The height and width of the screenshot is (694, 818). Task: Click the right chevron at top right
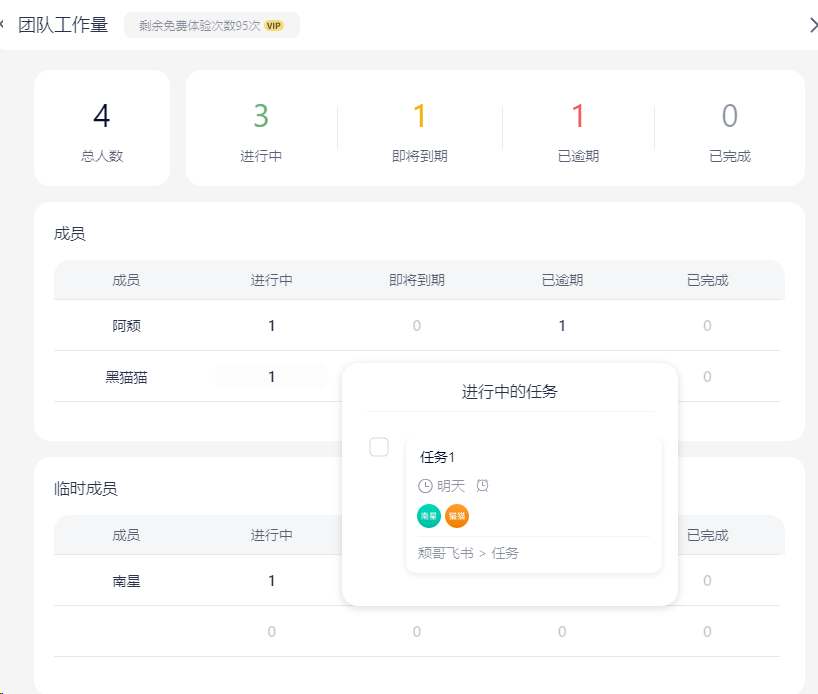[x=812, y=26]
